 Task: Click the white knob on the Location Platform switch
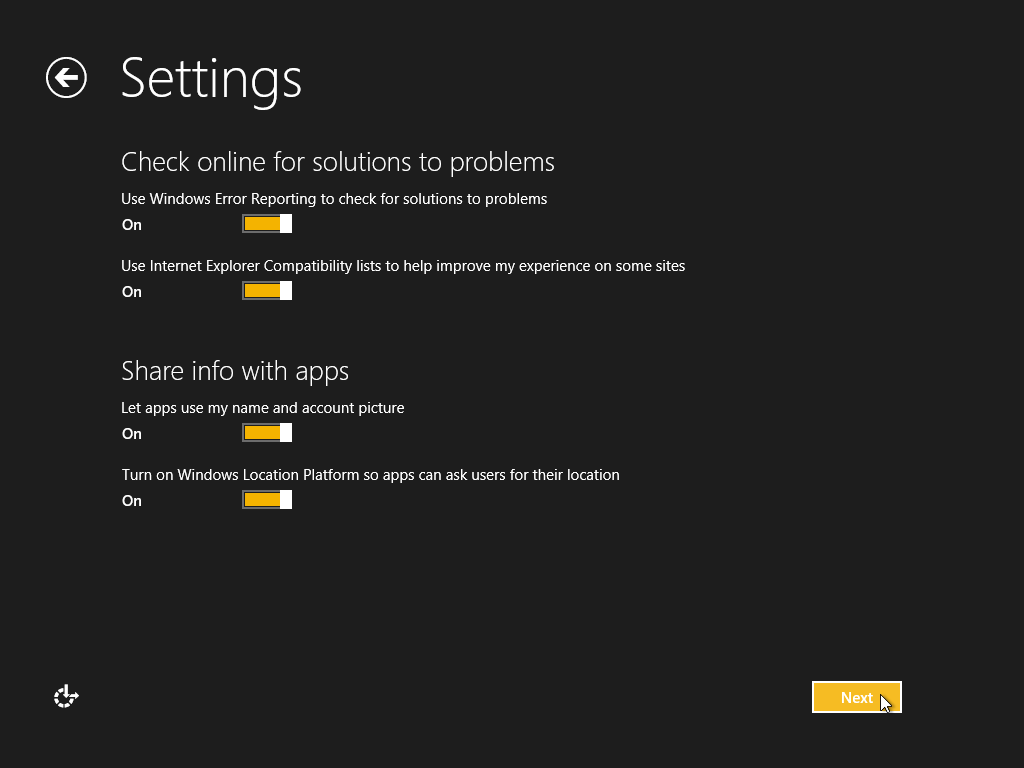(x=286, y=500)
